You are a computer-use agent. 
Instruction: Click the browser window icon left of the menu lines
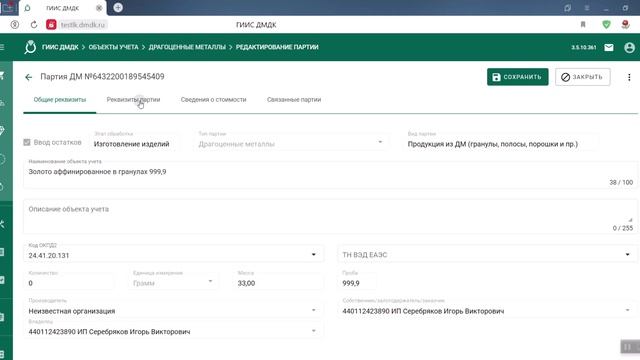coord(567,8)
